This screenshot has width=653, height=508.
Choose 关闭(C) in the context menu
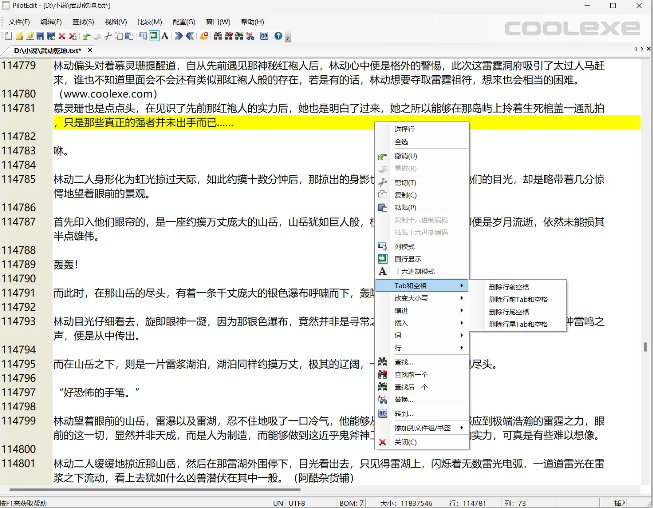422,442
